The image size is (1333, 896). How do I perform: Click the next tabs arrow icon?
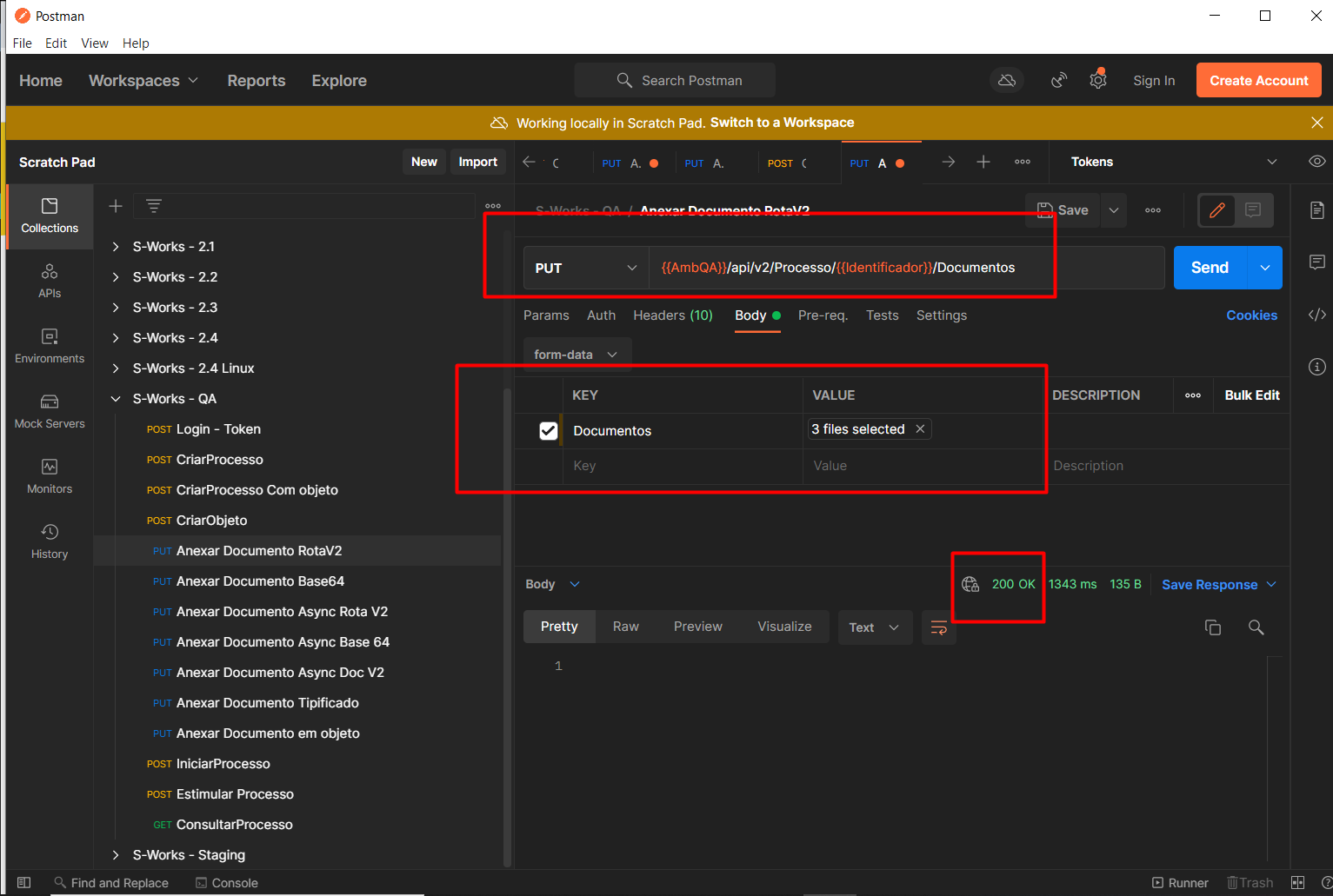(949, 162)
